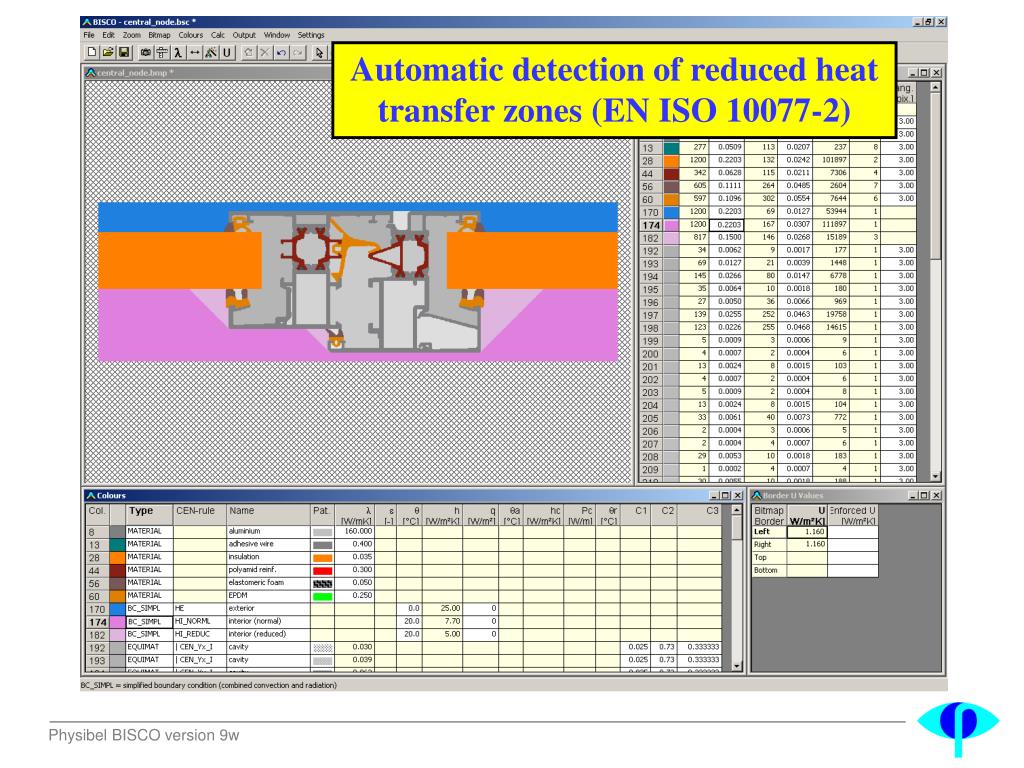Click the double-arrow width toolbar icon
The width and height of the screenshot is (1024, 768).
click(194, 52)
